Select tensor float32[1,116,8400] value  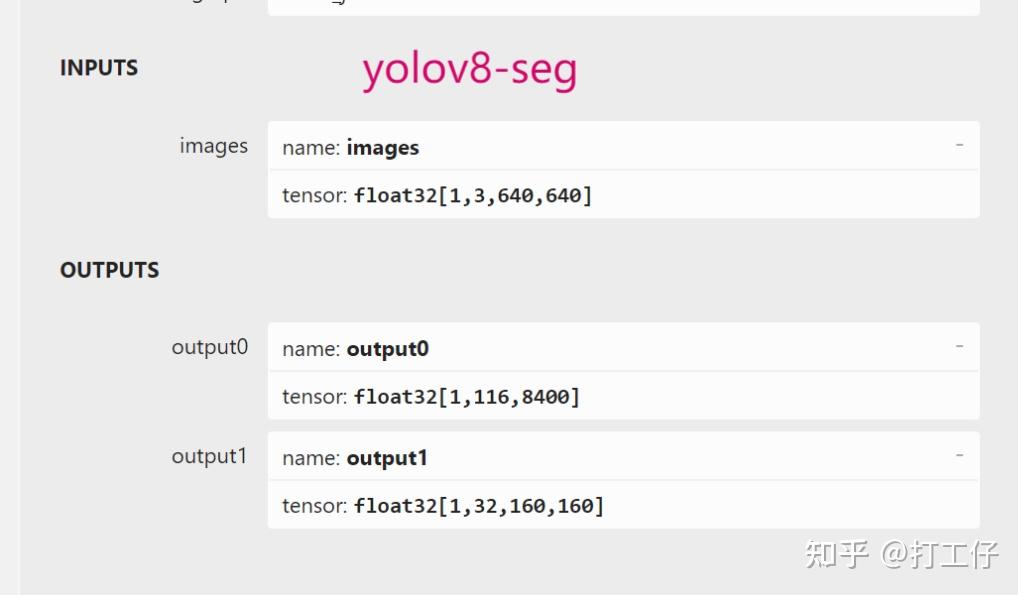(466, 397)
